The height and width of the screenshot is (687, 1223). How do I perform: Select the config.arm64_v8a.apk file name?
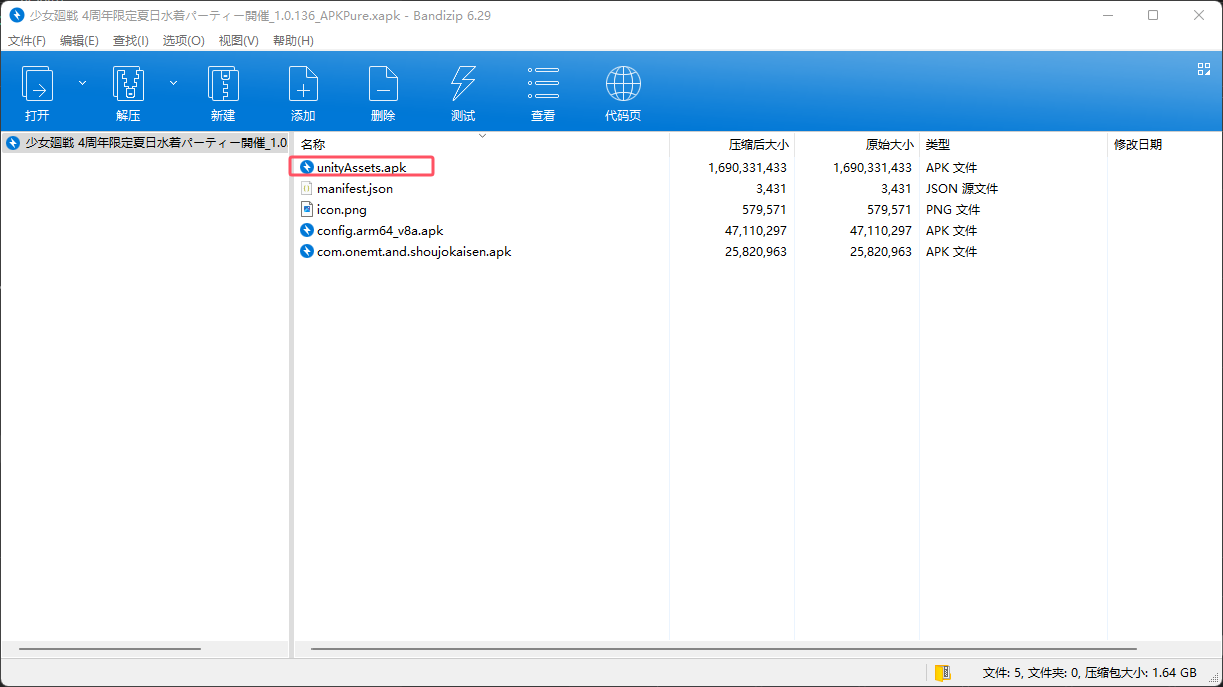(x=380, y=230)
